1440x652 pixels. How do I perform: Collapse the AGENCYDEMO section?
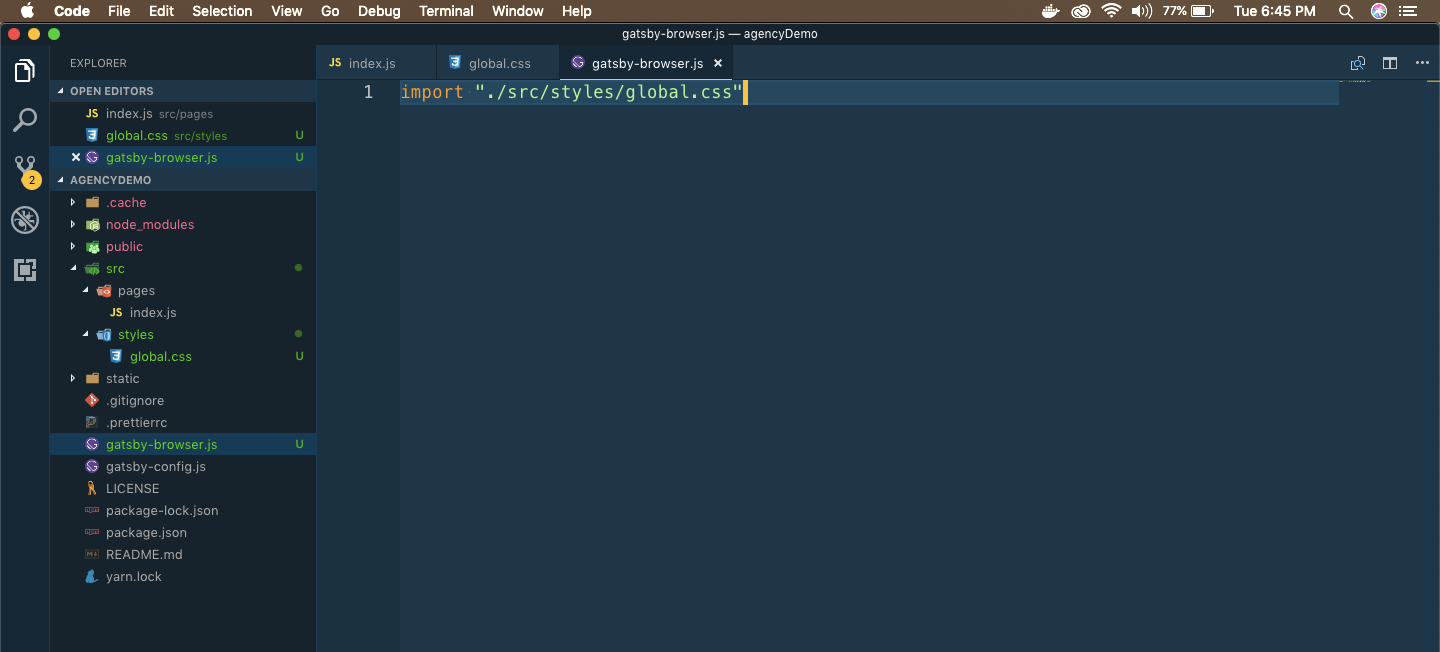(183, 180)
